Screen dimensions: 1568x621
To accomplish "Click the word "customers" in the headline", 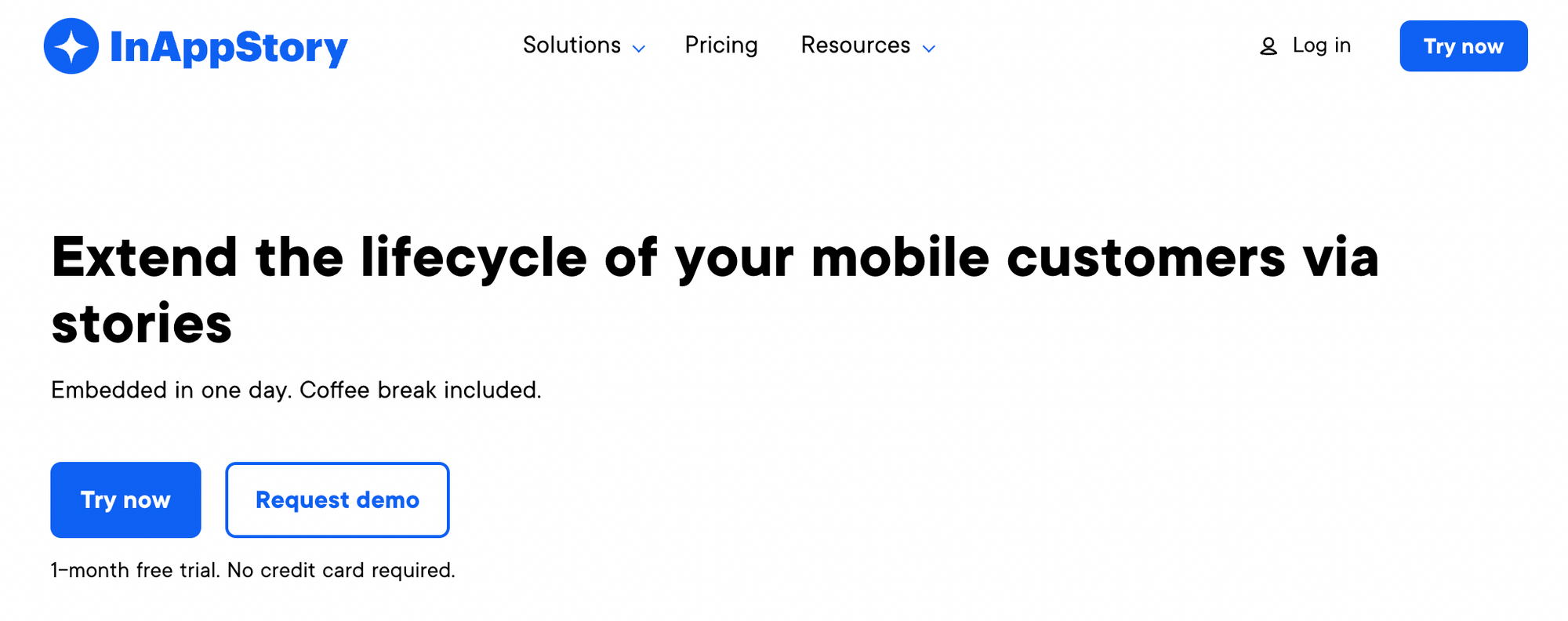I will (1145, 257).
